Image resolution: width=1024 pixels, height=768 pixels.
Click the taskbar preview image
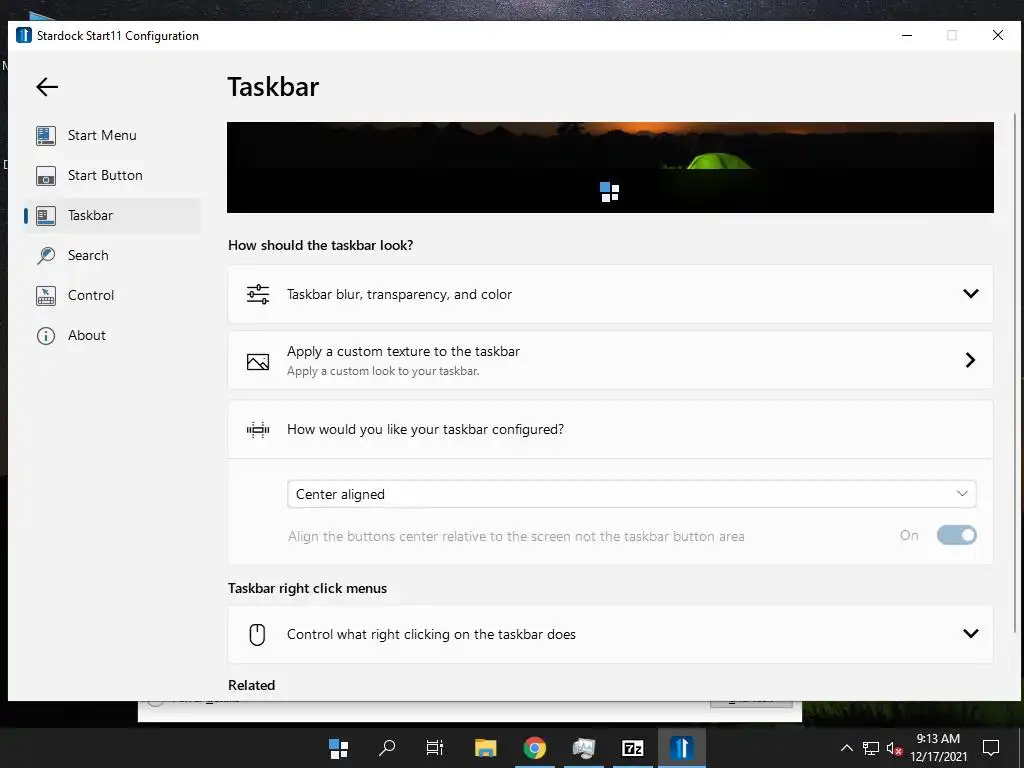pos(610,167)
